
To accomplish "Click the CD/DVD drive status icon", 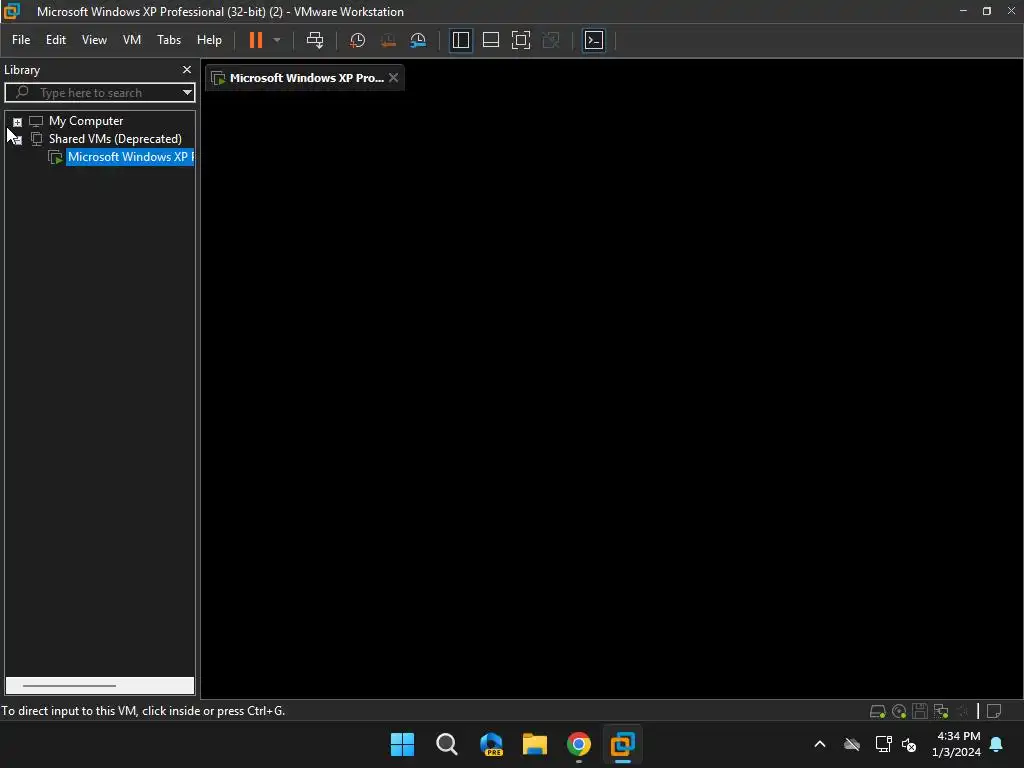I will tap(899, 711).
